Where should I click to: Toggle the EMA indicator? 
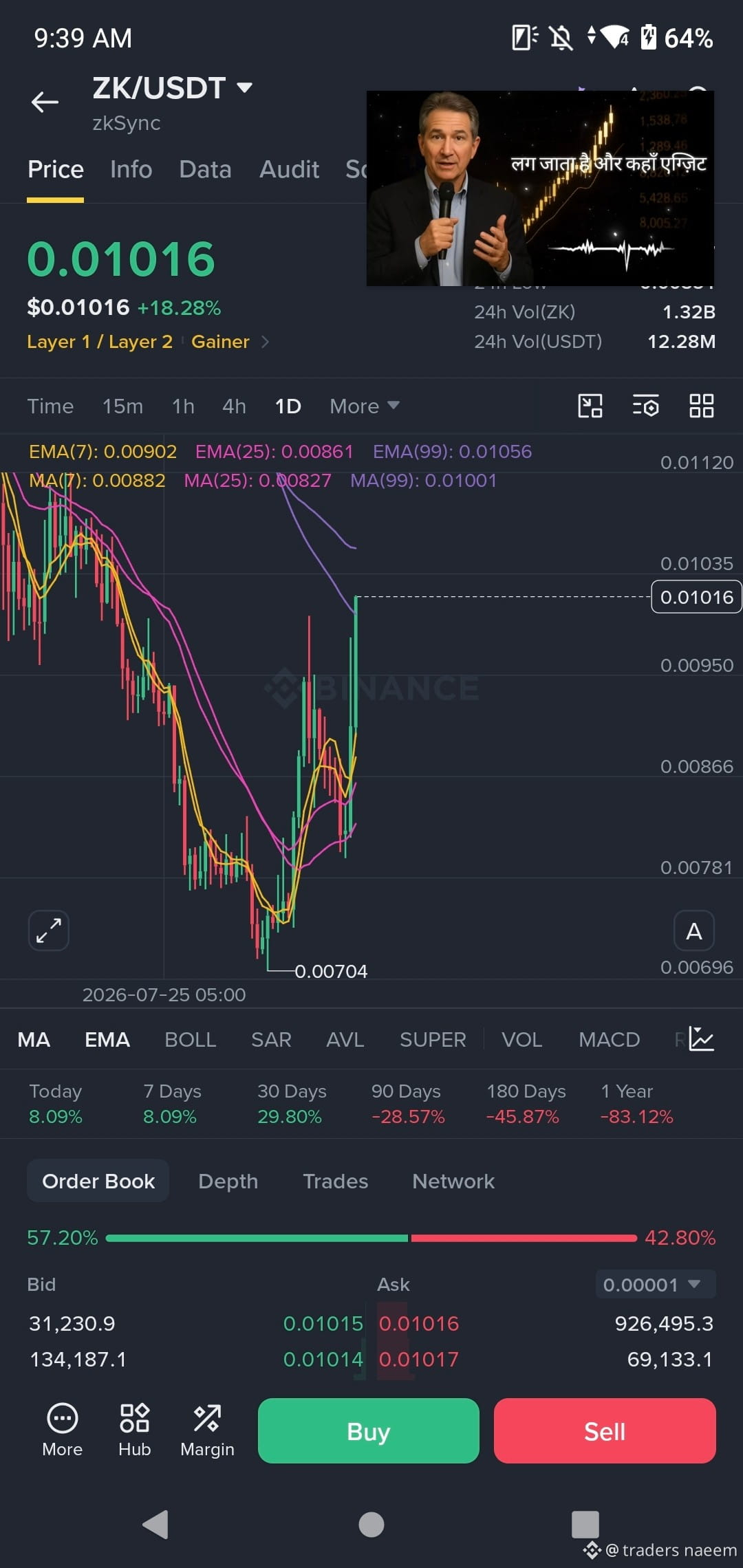[x=107, y=1039]
